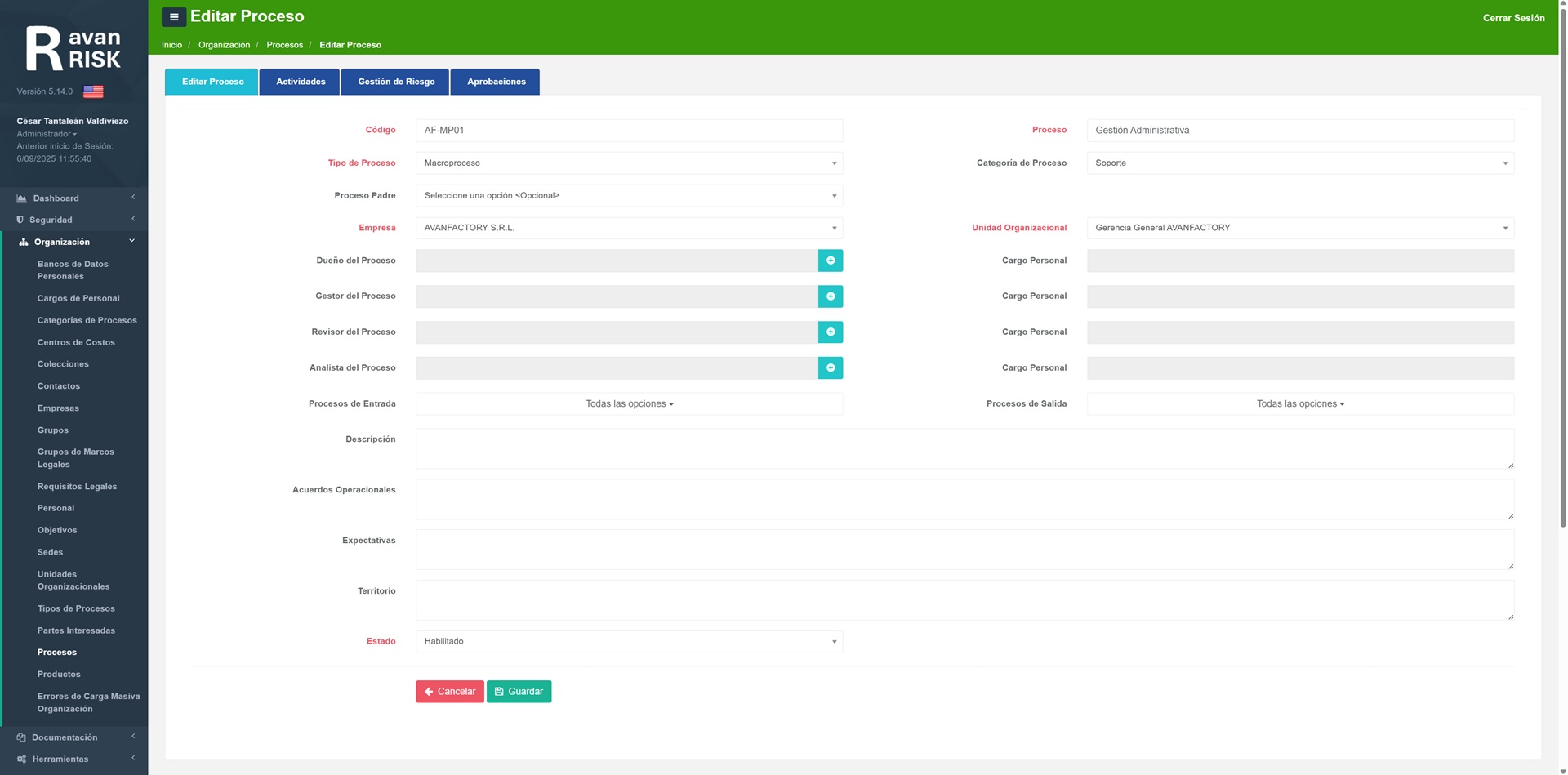1568x775 pixels.
Task: Open Colecciones menu item
Action: tap(63, 364)
